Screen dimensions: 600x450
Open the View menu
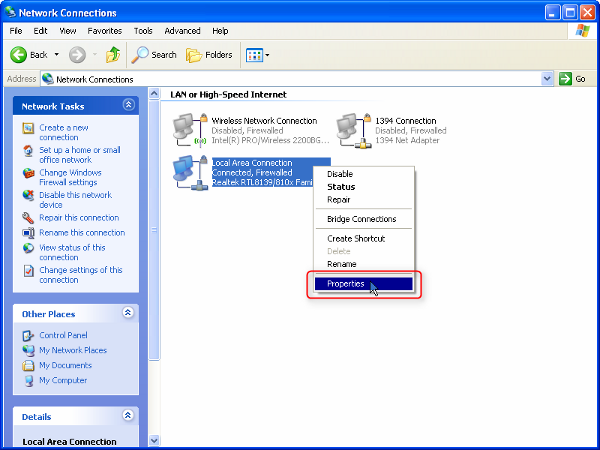68,31
